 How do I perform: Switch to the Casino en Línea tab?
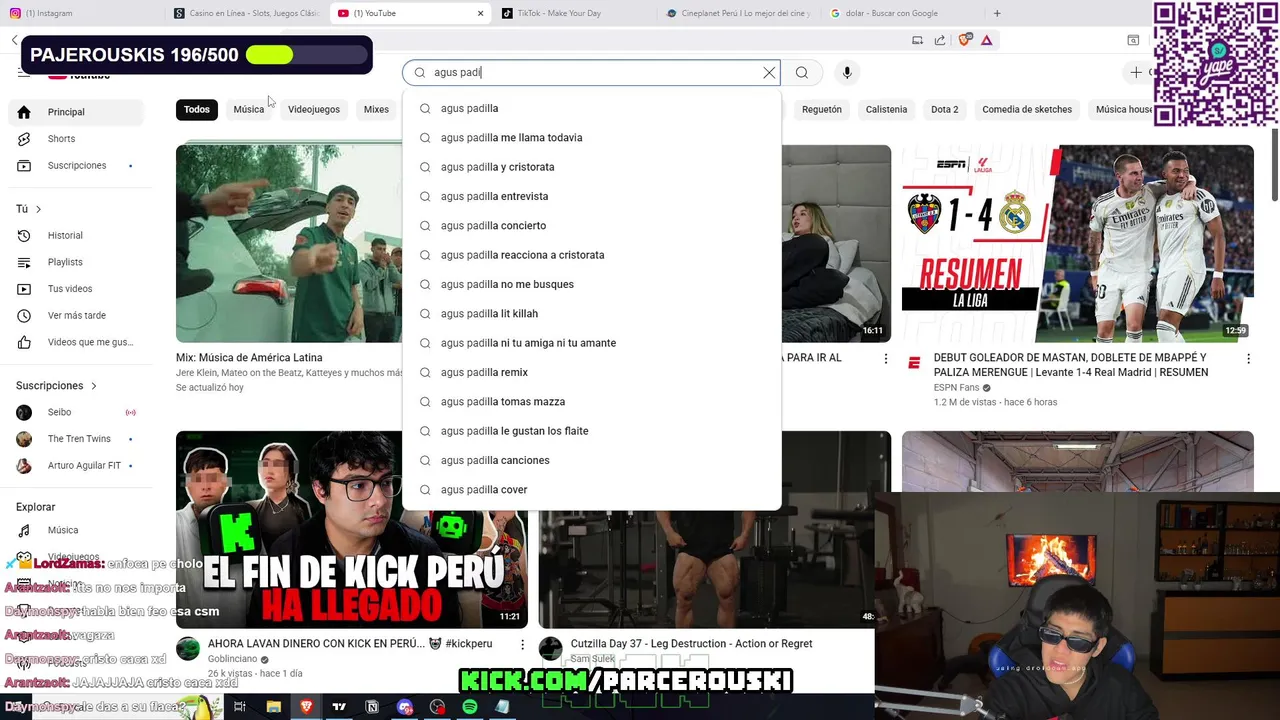click(246, 13)
